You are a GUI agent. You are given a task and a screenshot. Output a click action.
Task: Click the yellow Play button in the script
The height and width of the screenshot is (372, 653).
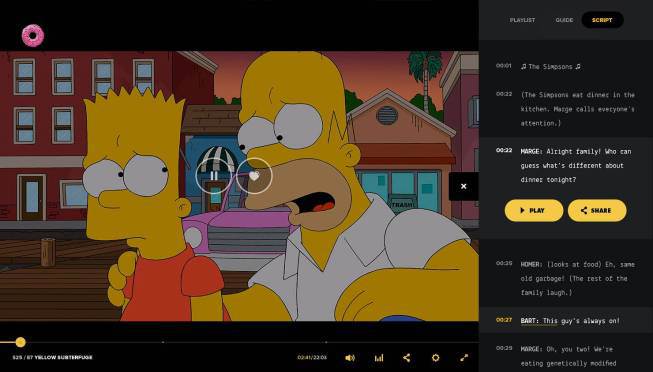534,210
